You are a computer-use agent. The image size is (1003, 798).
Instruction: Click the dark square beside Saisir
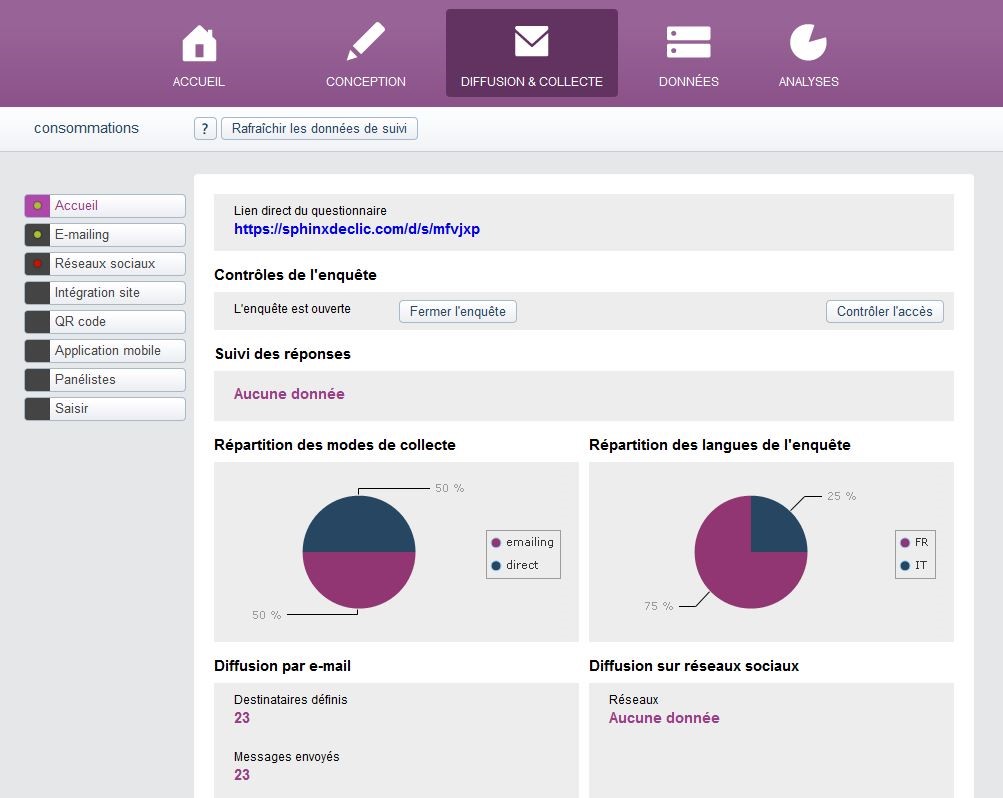(37, 409)
